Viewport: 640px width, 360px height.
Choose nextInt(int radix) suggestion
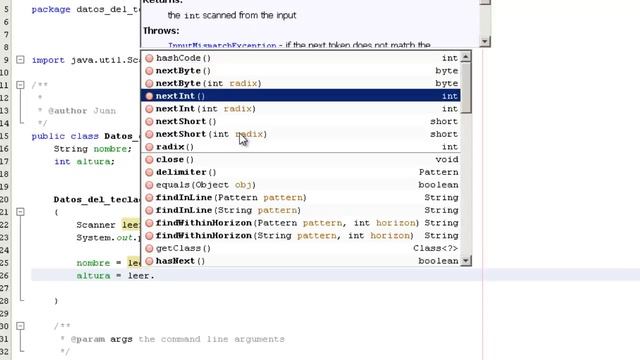pos(301,109)
